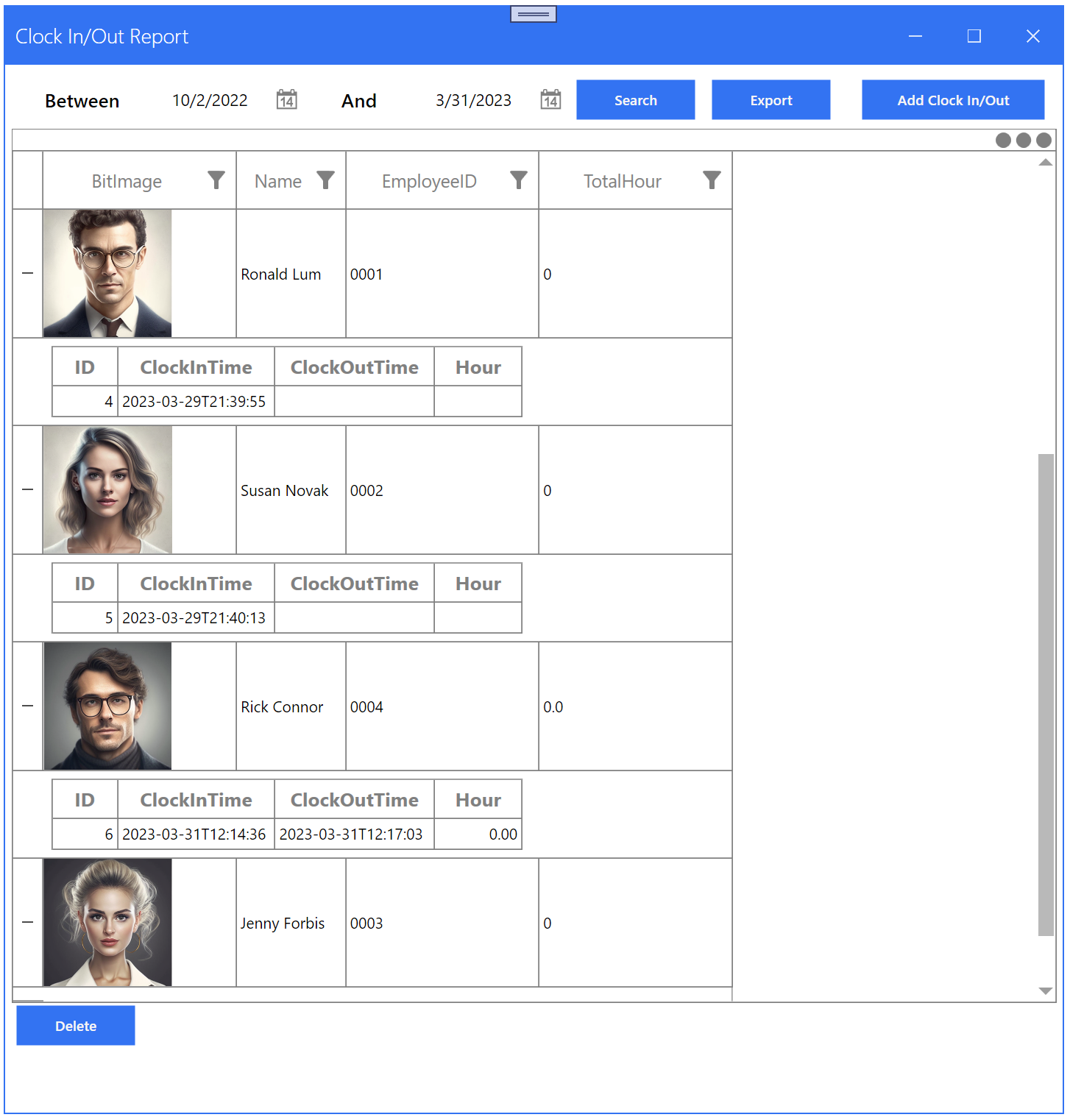Collapse Susan Novak's clock entries
1070x1120 pixels.
click(27, 489)
